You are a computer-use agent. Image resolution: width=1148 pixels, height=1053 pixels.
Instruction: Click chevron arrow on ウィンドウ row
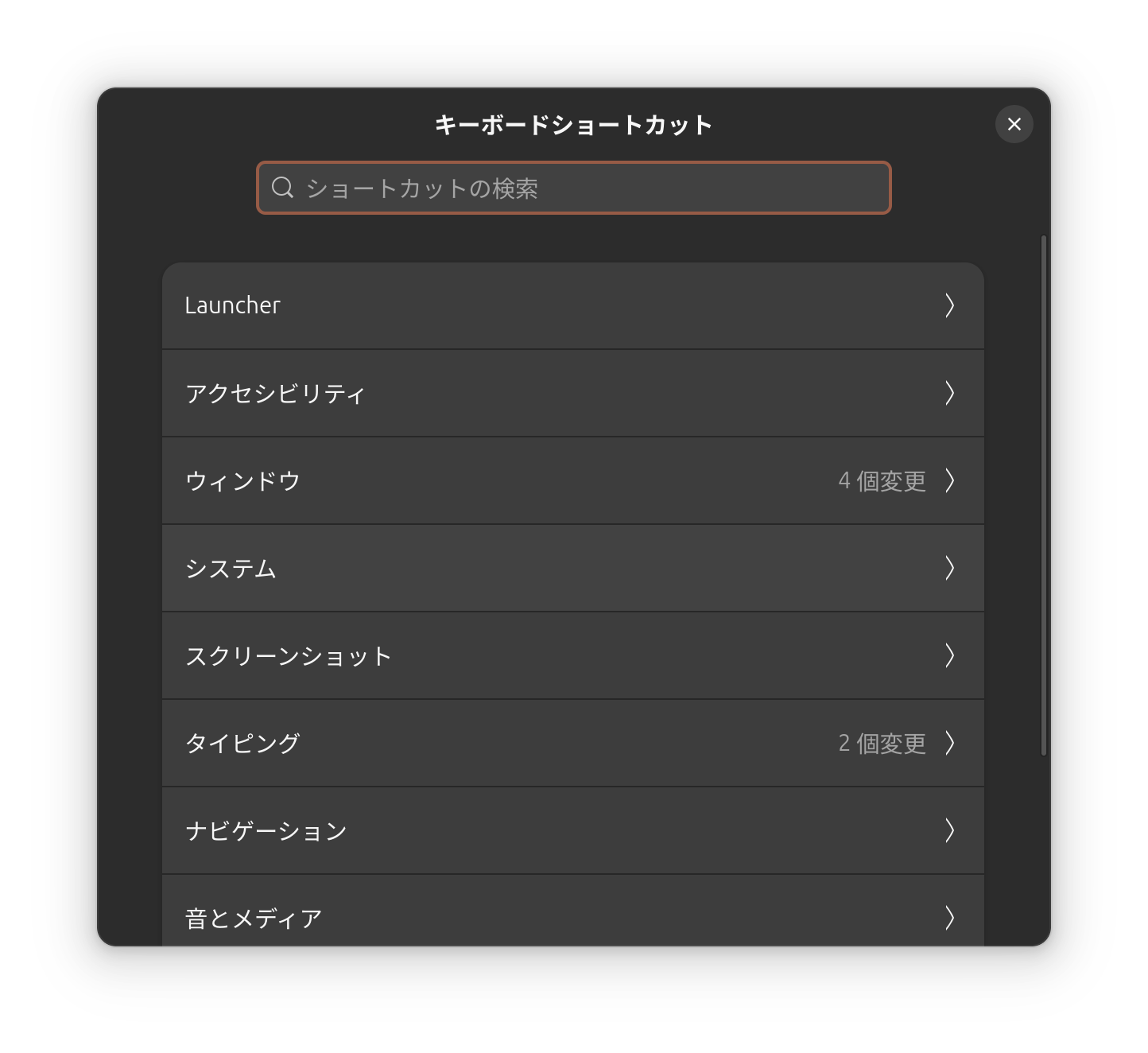pyautogui.click(x=949, y=480)
